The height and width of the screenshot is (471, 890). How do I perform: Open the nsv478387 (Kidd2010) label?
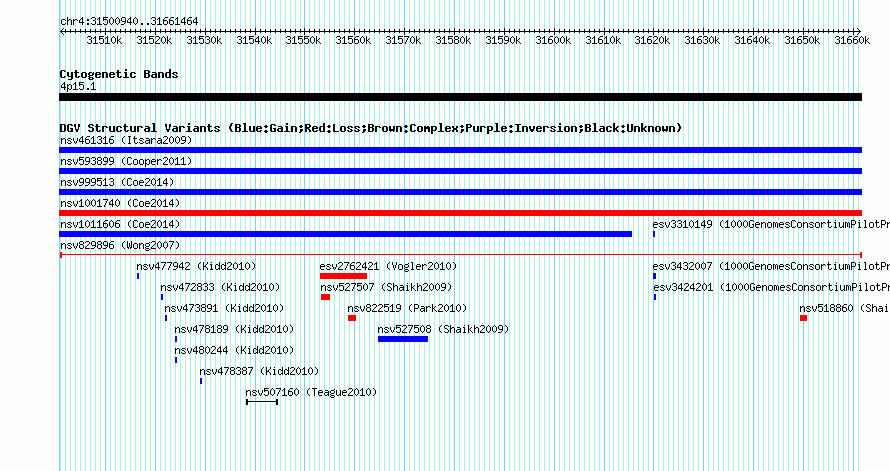coord(259,371)
